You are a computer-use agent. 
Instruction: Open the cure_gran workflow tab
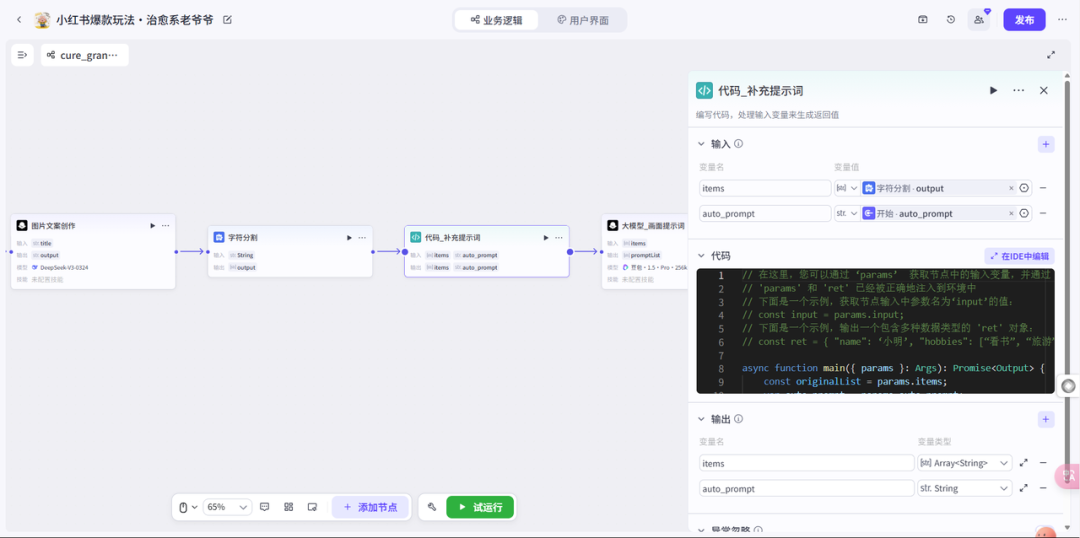click(85, 55)
